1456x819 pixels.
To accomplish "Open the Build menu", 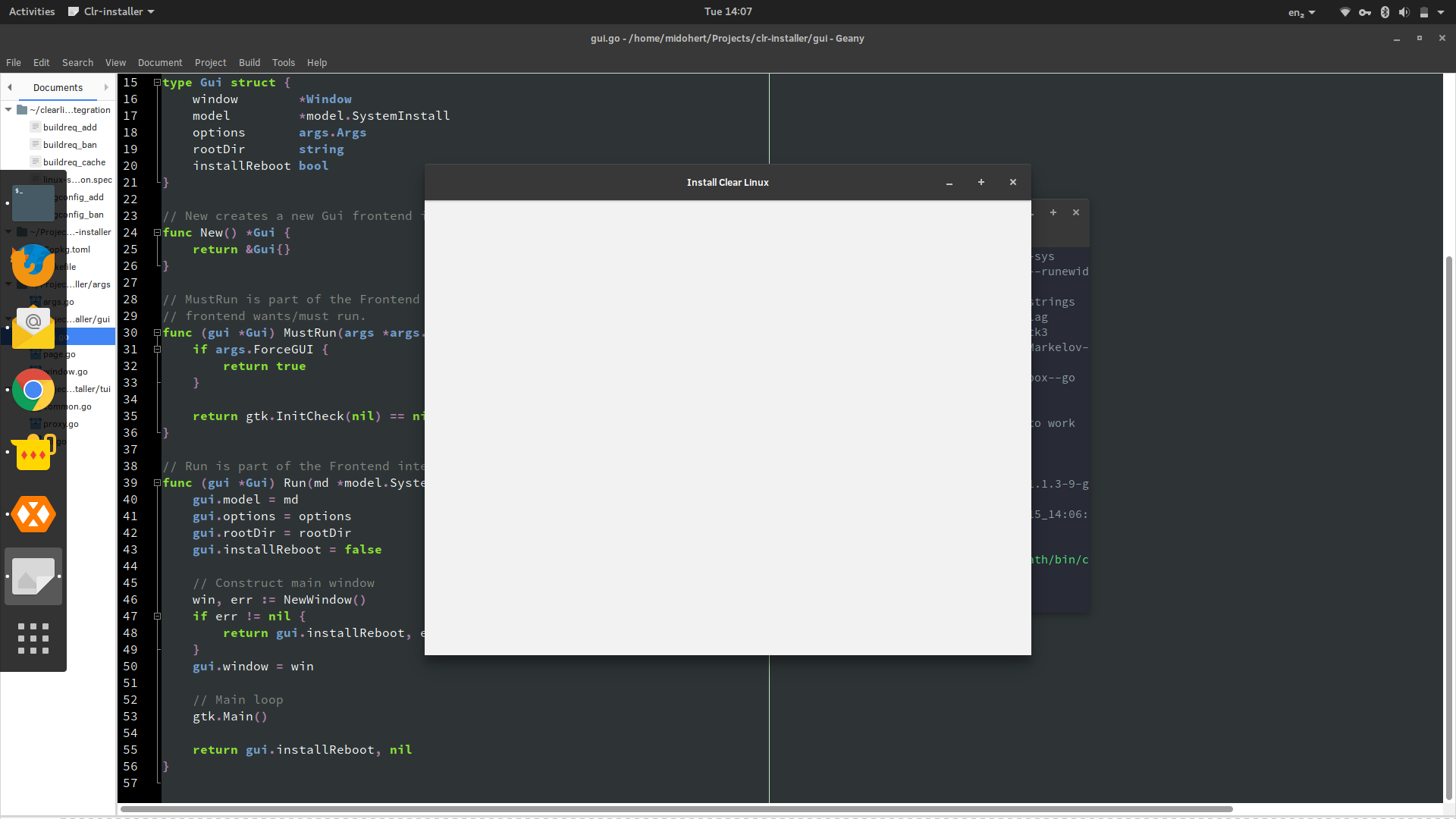I will [249, 63].
